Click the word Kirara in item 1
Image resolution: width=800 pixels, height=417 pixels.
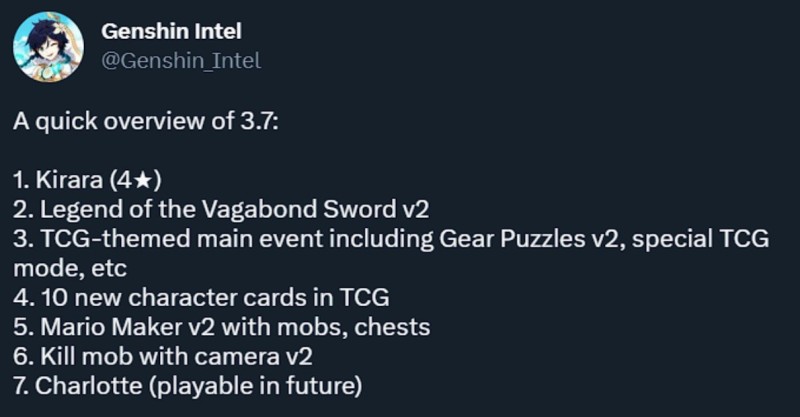click(x=69, y=180)
